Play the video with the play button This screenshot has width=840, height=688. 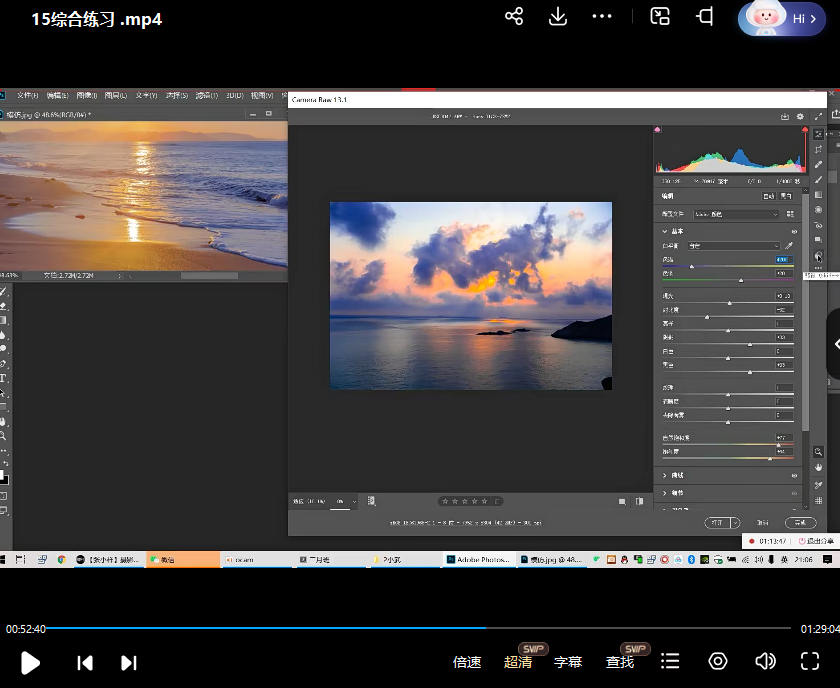tap(30, 662)
